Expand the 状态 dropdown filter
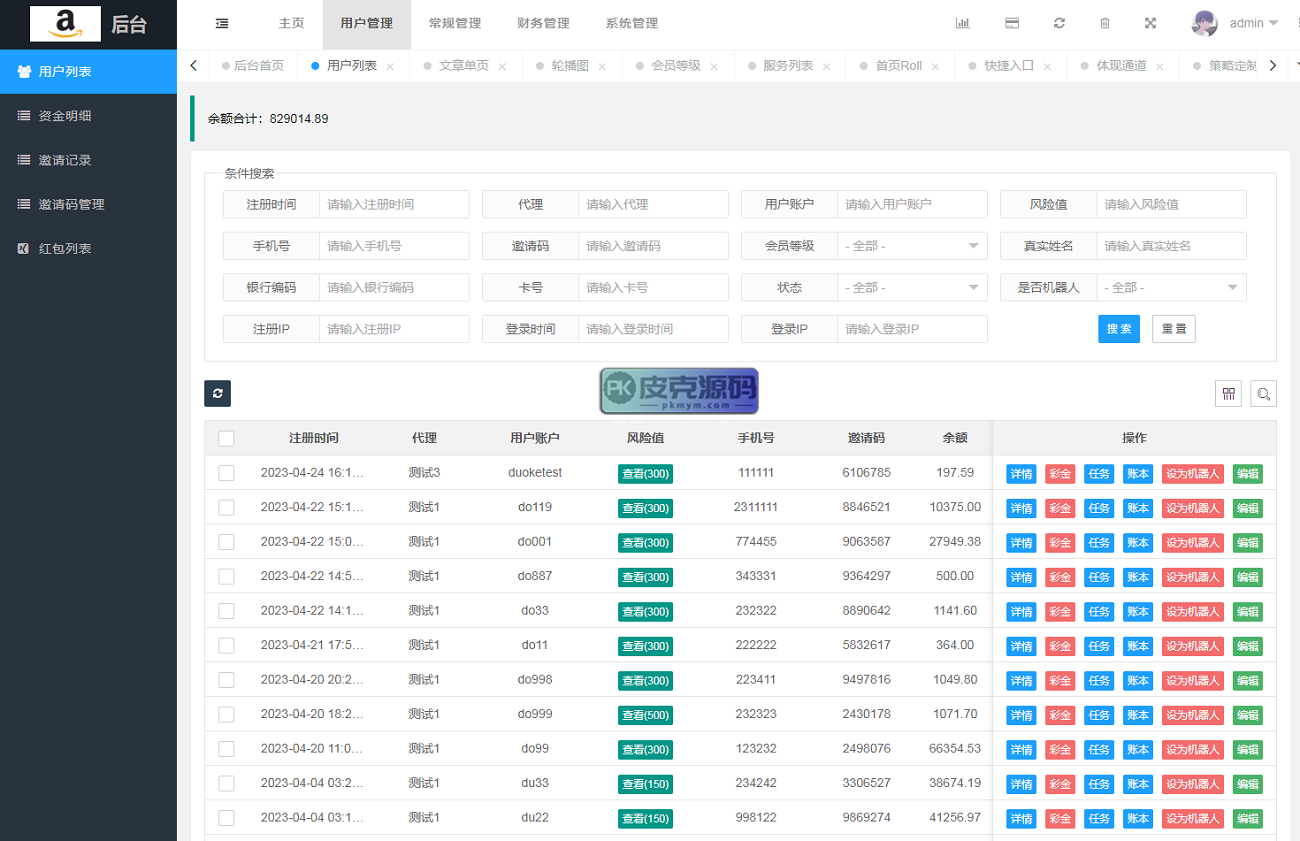The height and width of the screenshot is (841, 1300). 912,288
